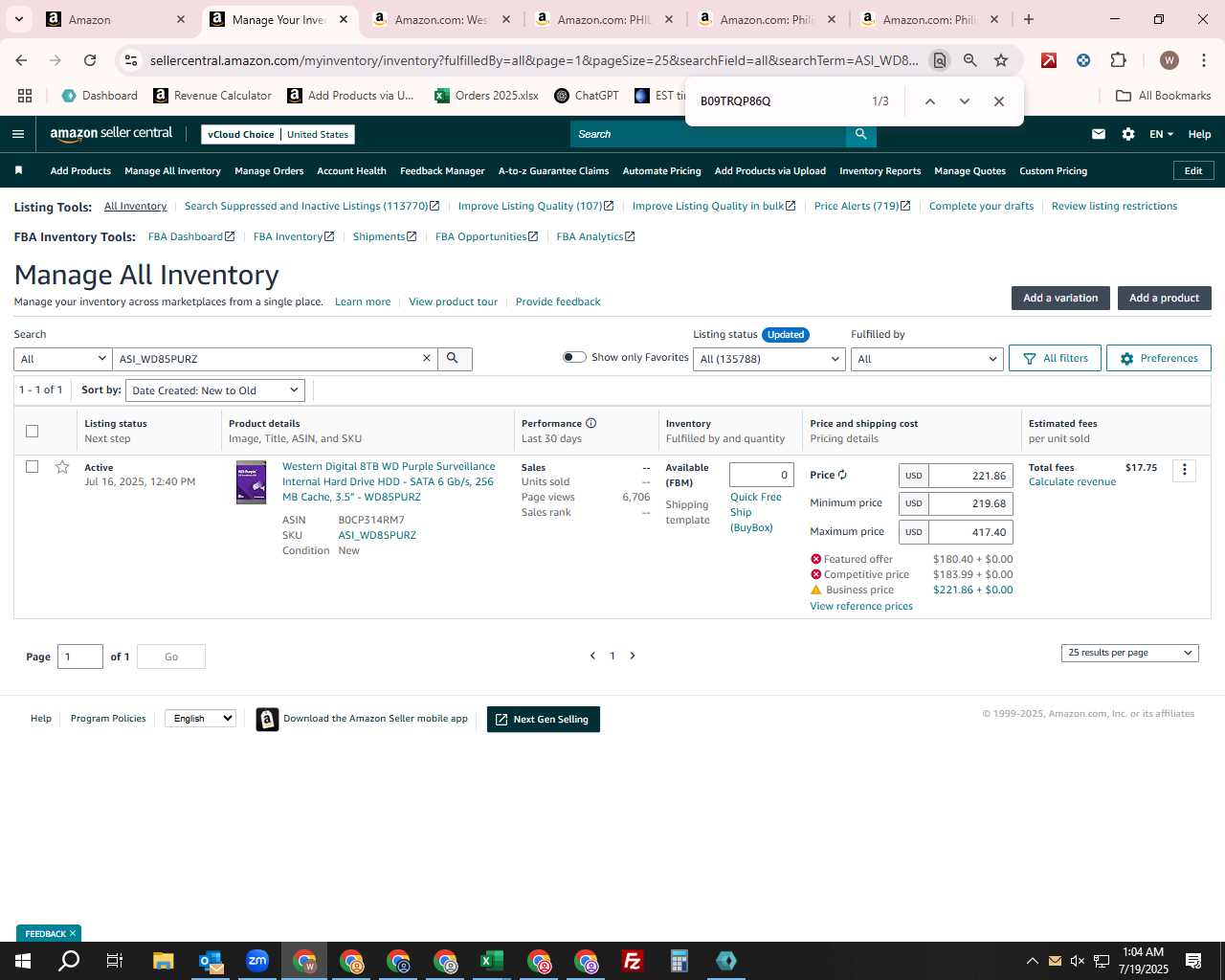This screenshot has height=980, width=1225.
Task: Open Listing status All (135788) dropdown
Action: tap(769, 359)
